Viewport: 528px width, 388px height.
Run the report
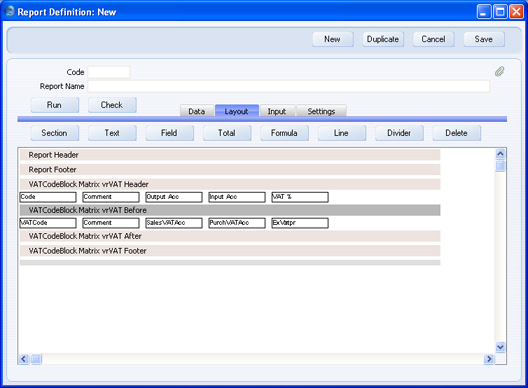click(x=55, y=105)
